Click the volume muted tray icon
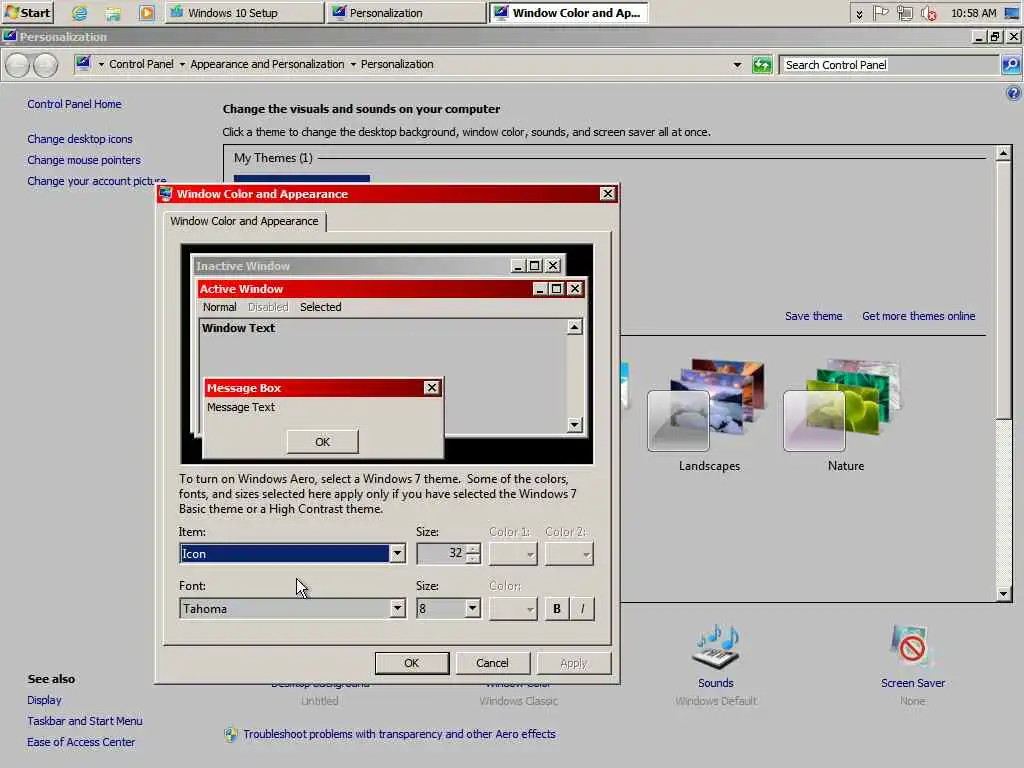1024x768 pixels. click(929, 12)
